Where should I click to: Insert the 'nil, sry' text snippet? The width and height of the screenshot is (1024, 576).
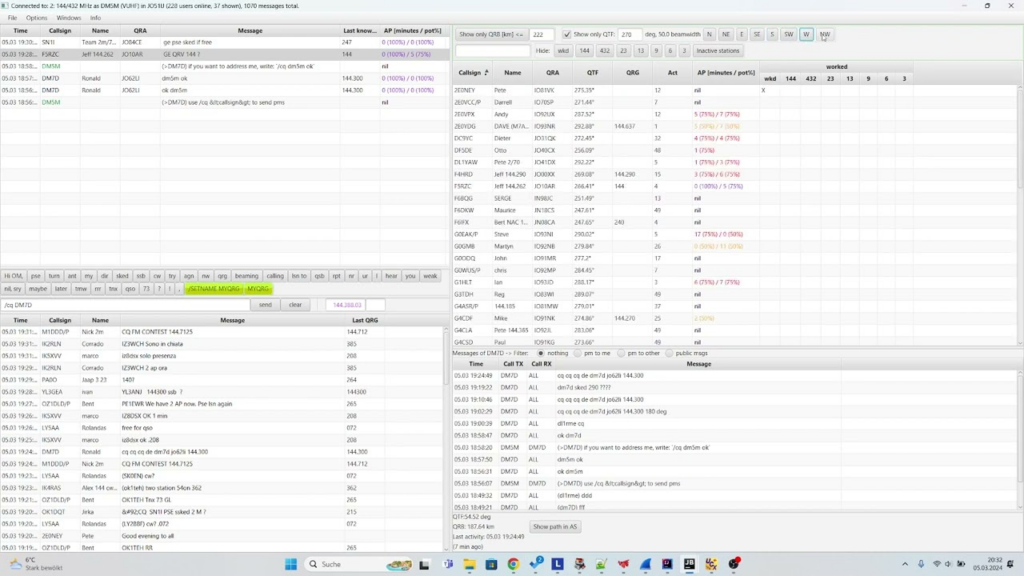point(13,289)
